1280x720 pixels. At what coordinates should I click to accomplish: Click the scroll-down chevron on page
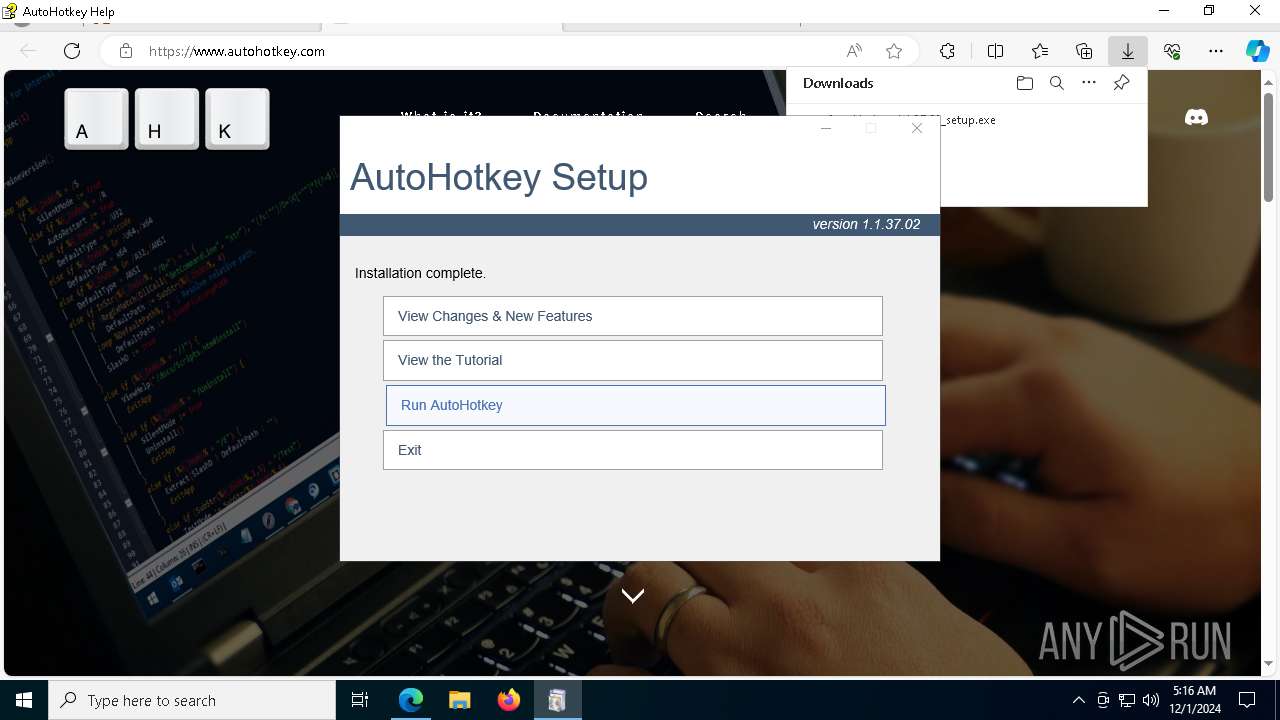point(633,595)
